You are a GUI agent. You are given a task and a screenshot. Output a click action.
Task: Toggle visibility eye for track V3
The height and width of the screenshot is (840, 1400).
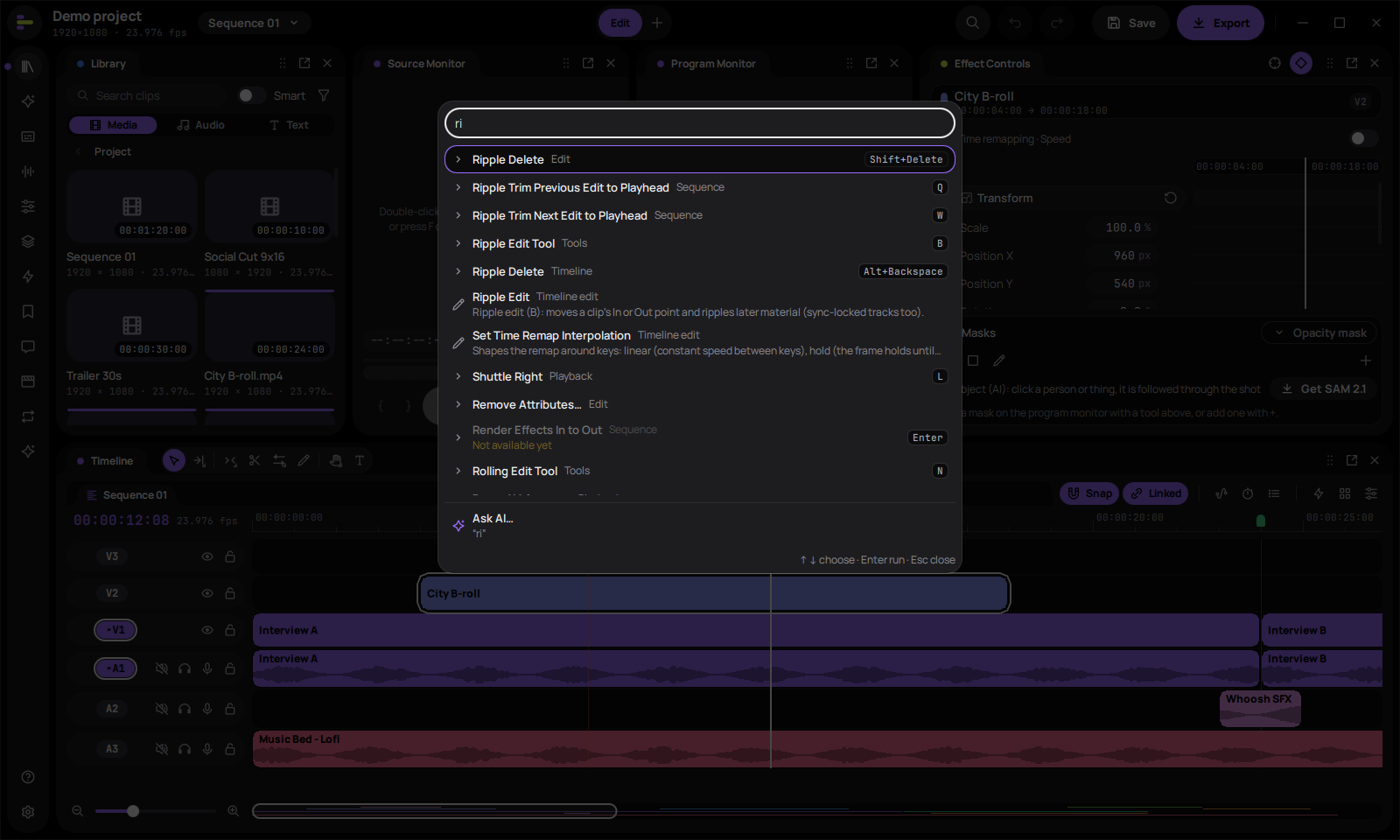click(x=207, y=556)
